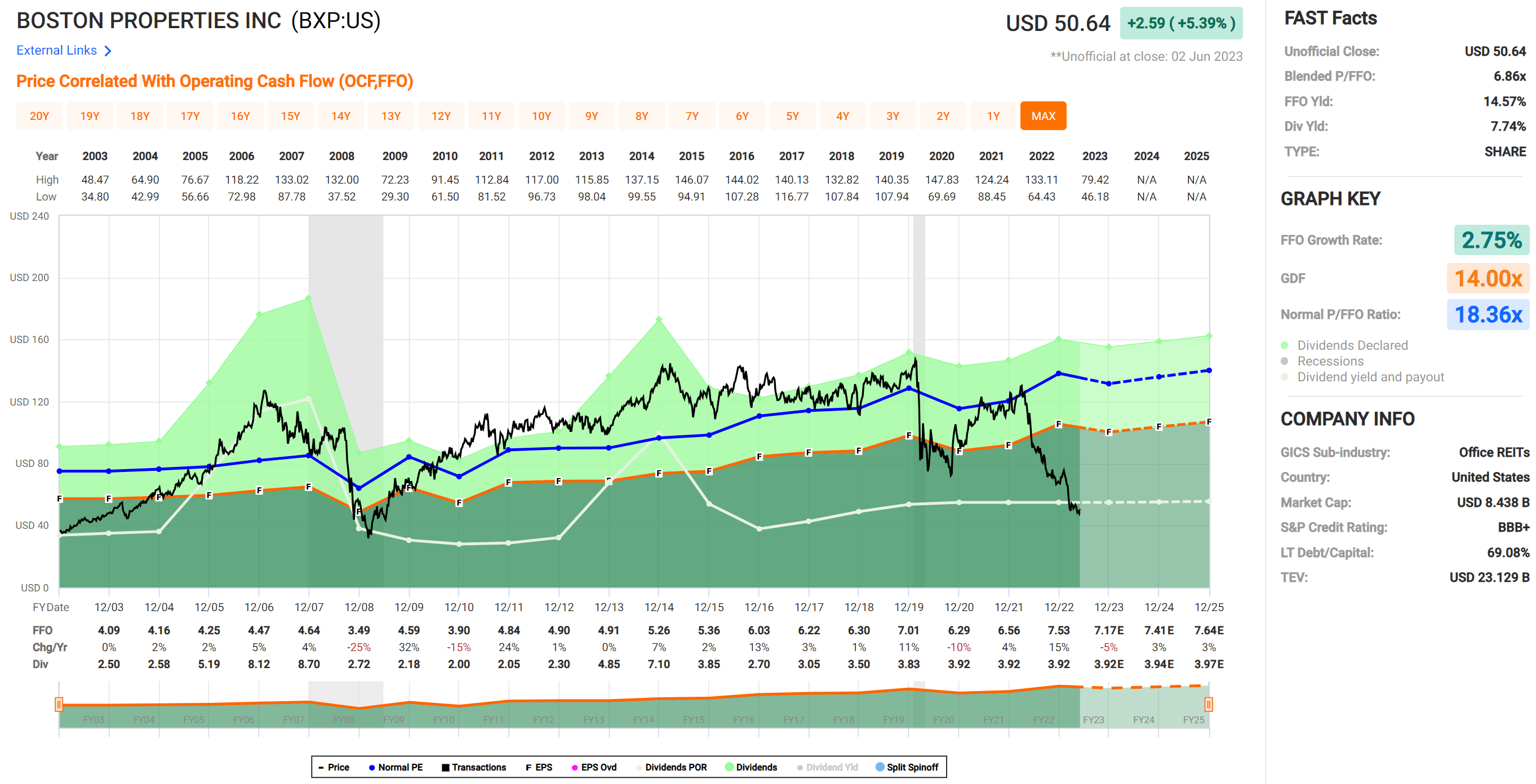Click Dividend yield and payout key item
This screenshot has width=1536, height=784.
[1362, 377]
